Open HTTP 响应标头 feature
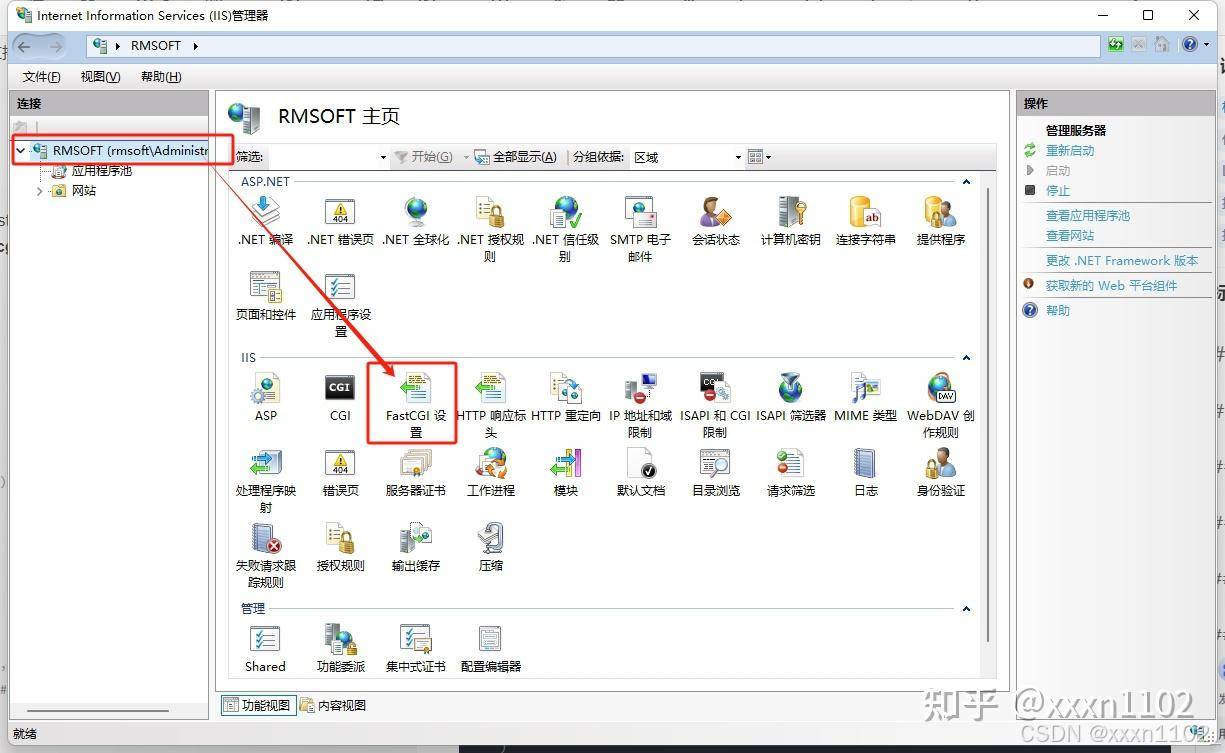The image size is (1225, 753). coord(490,404)
